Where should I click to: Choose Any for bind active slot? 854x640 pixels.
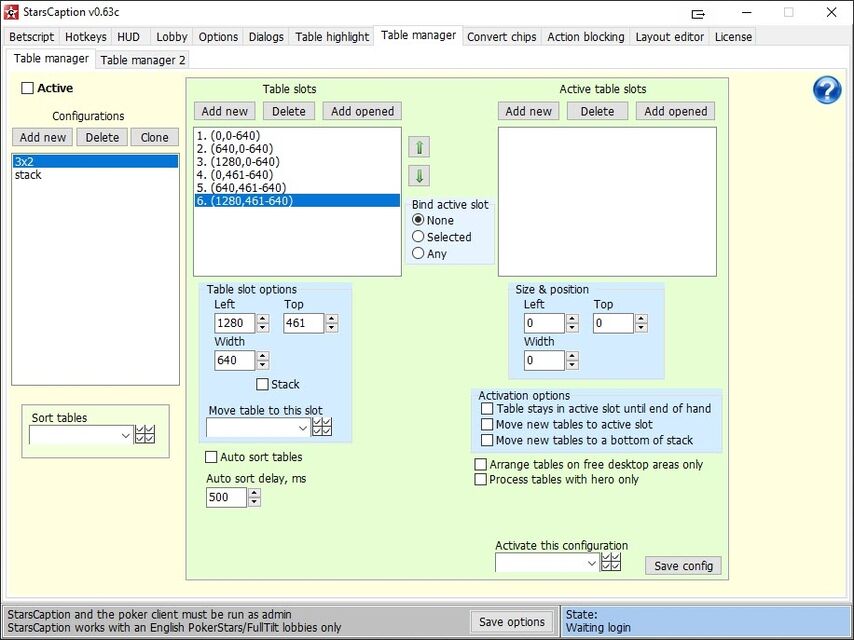pos(418,253)
